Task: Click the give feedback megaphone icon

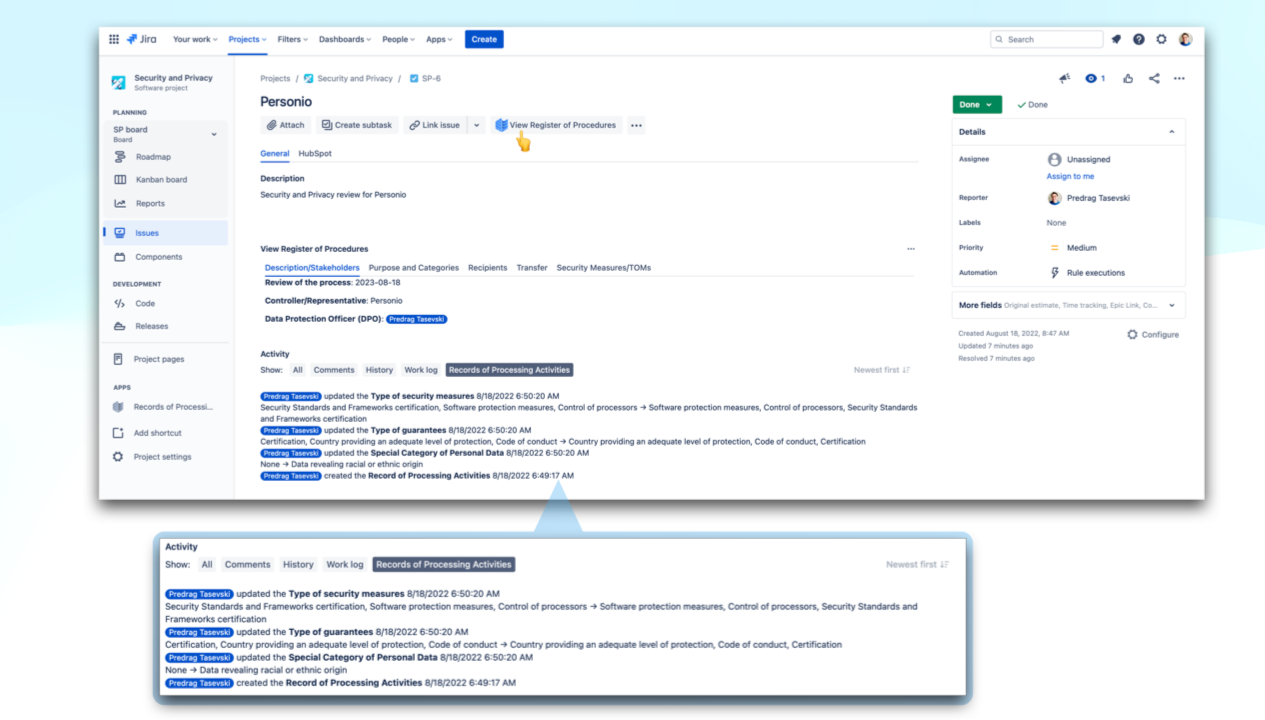Action: [1065, 78]
